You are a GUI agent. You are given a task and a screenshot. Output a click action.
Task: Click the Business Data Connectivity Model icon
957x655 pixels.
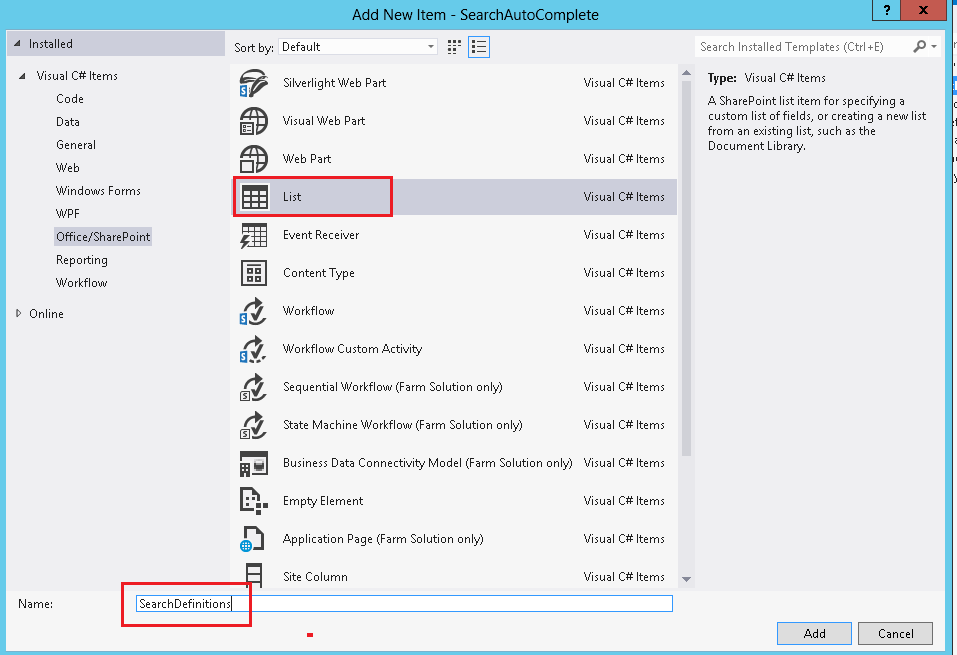(253, 463)
